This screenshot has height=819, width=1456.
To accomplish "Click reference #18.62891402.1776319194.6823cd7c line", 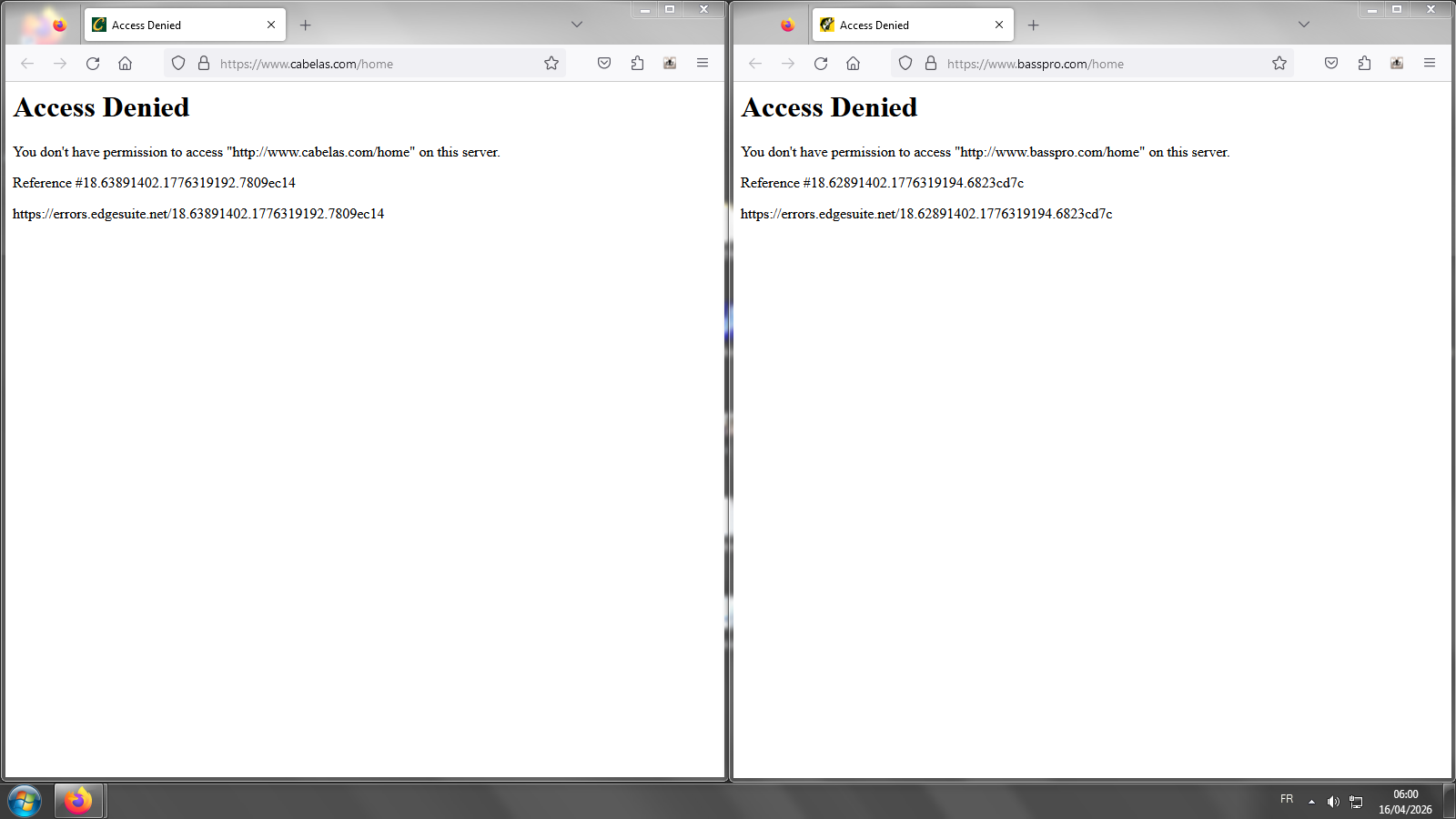I will [882, 183].
